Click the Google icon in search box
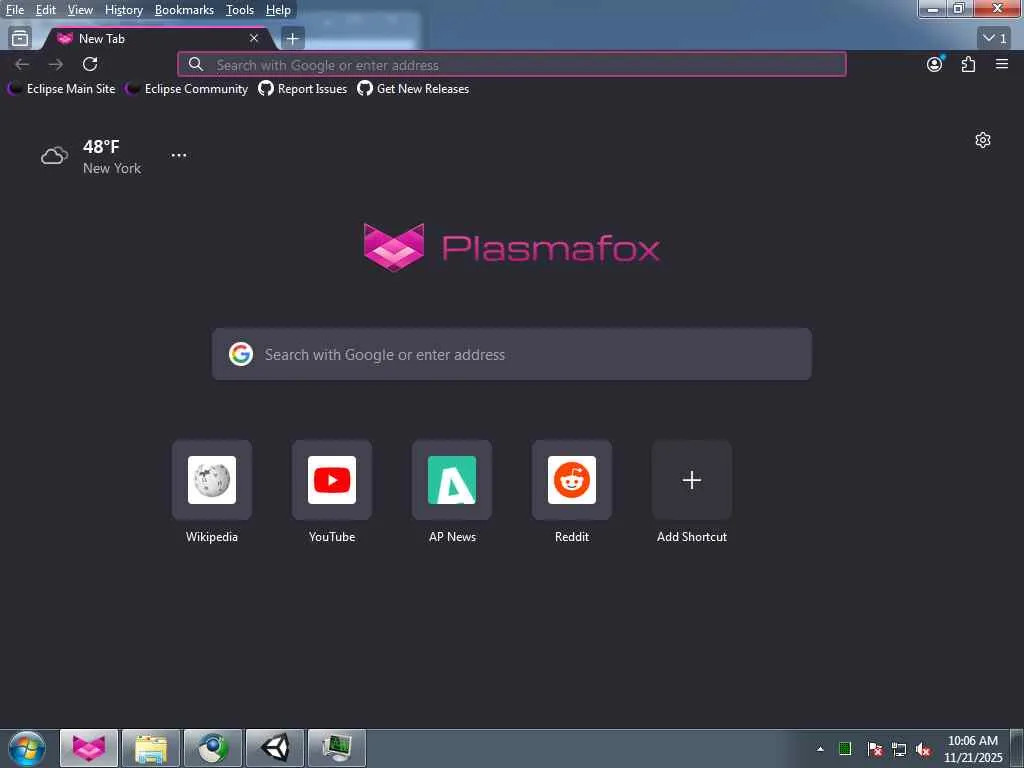The width and height of the screenshot is (1024, 768). (241, 354)
